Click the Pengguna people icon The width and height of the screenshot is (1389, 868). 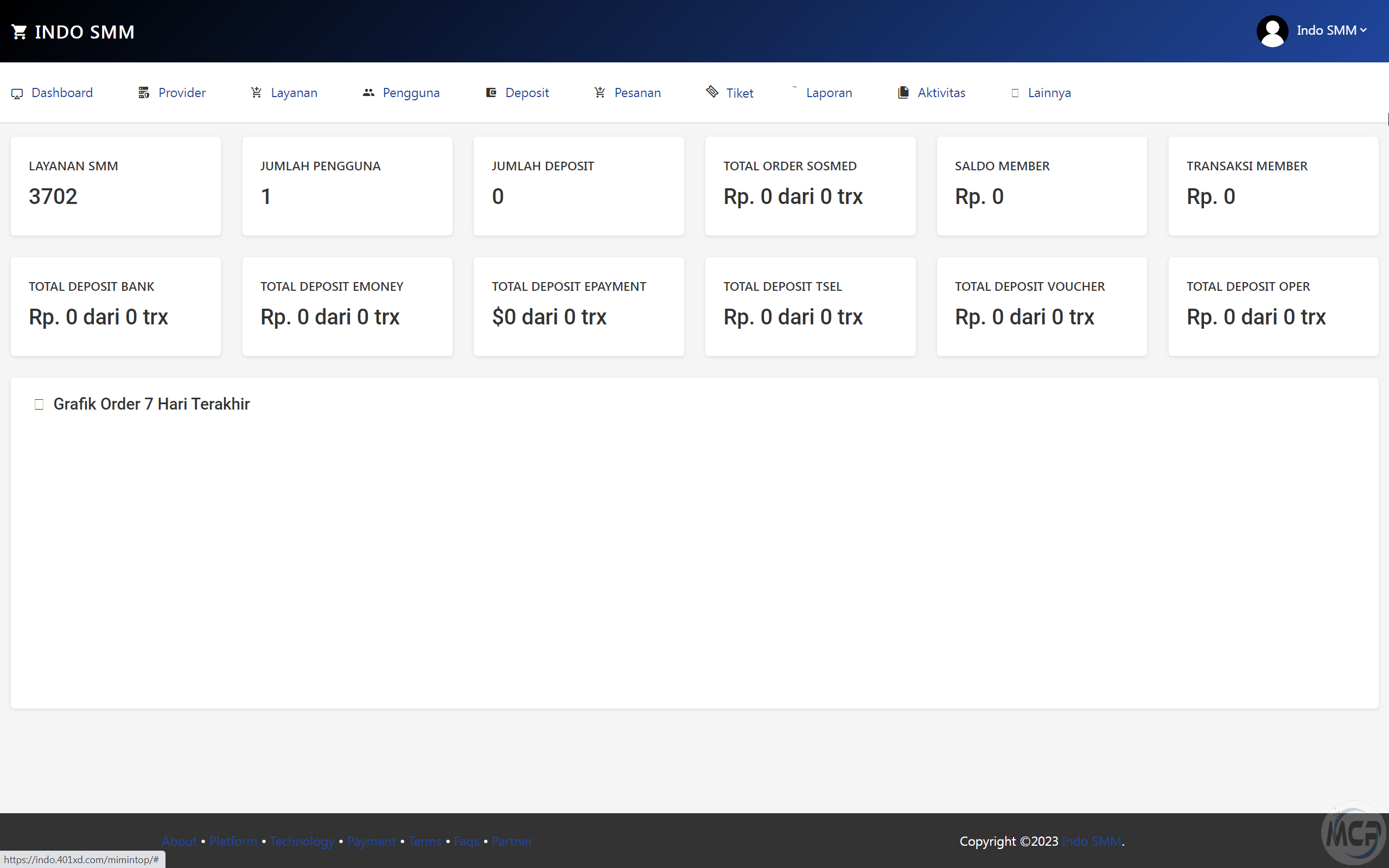coord(368,93)
